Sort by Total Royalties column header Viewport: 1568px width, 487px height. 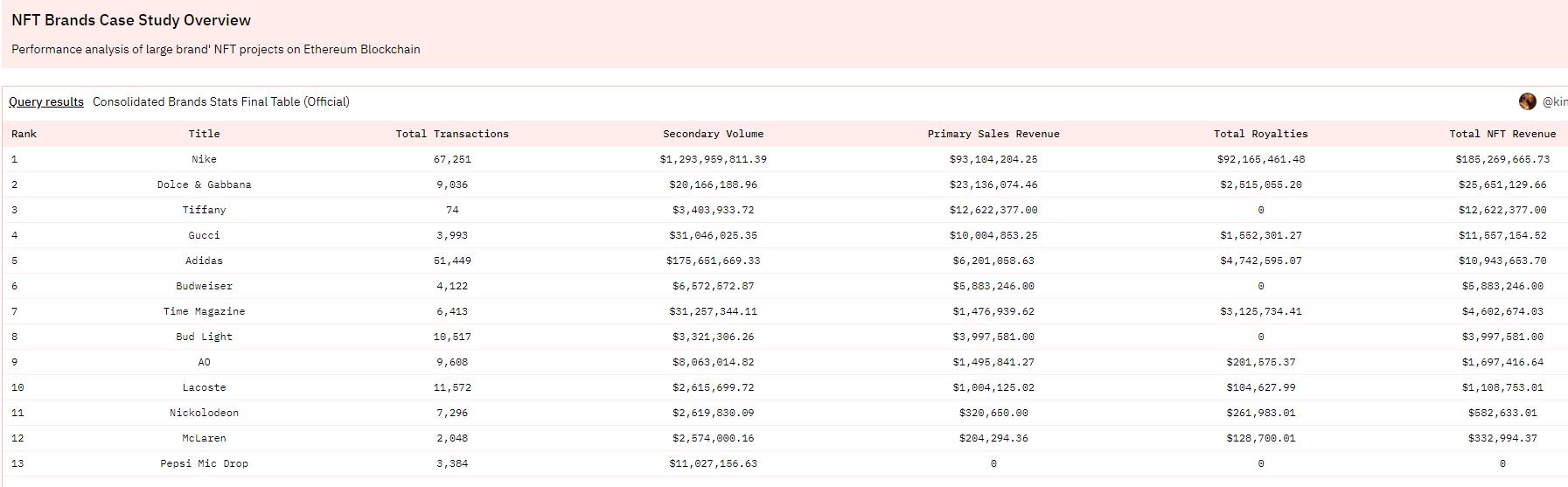tap(1260, 134)
